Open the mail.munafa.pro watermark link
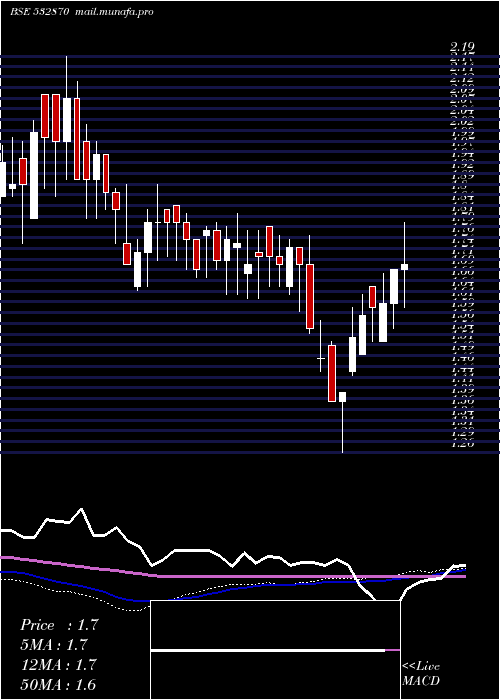Screen dimensions: 500x700 [113, 12]
